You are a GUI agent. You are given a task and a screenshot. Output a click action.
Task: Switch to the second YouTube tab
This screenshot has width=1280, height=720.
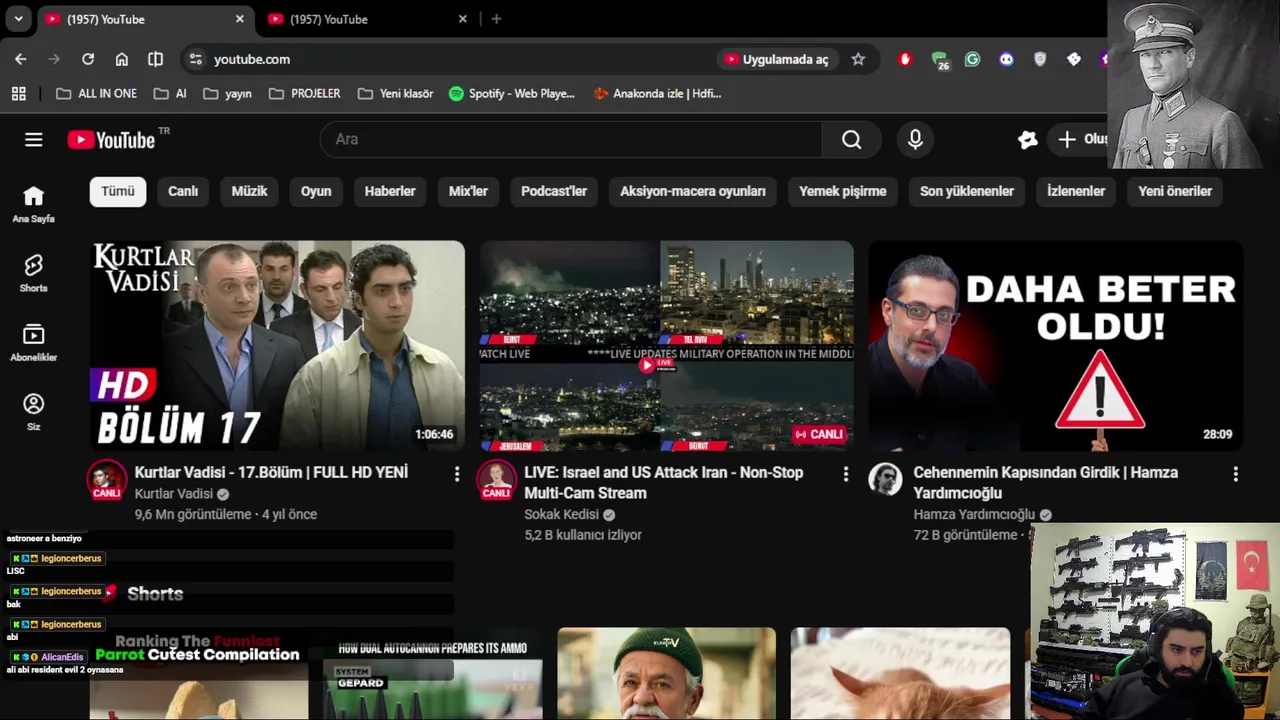point(366,19)
